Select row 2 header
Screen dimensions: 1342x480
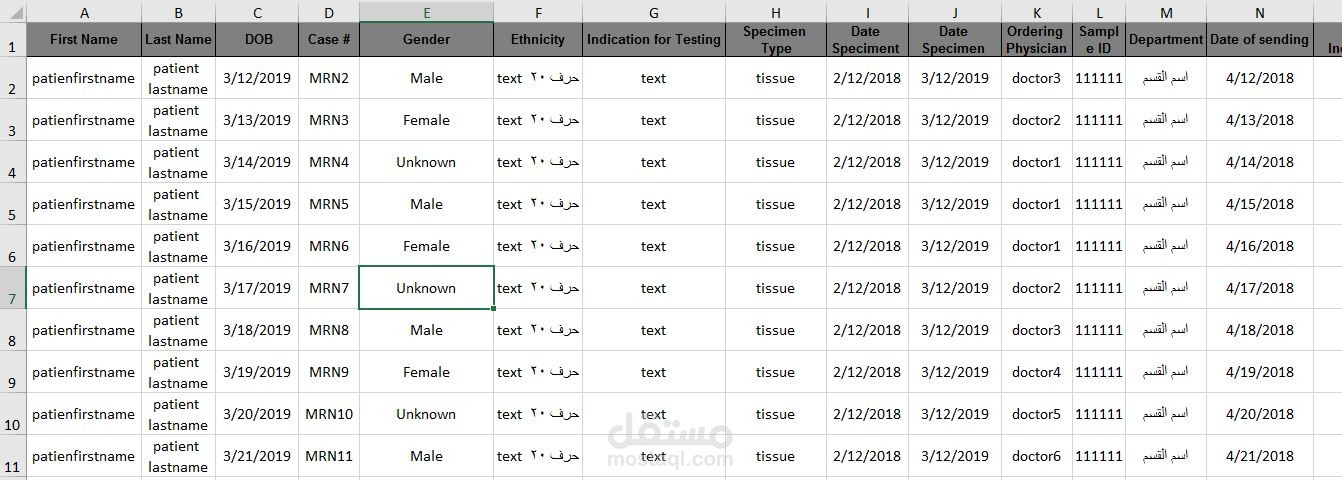[x=12, y=78]
